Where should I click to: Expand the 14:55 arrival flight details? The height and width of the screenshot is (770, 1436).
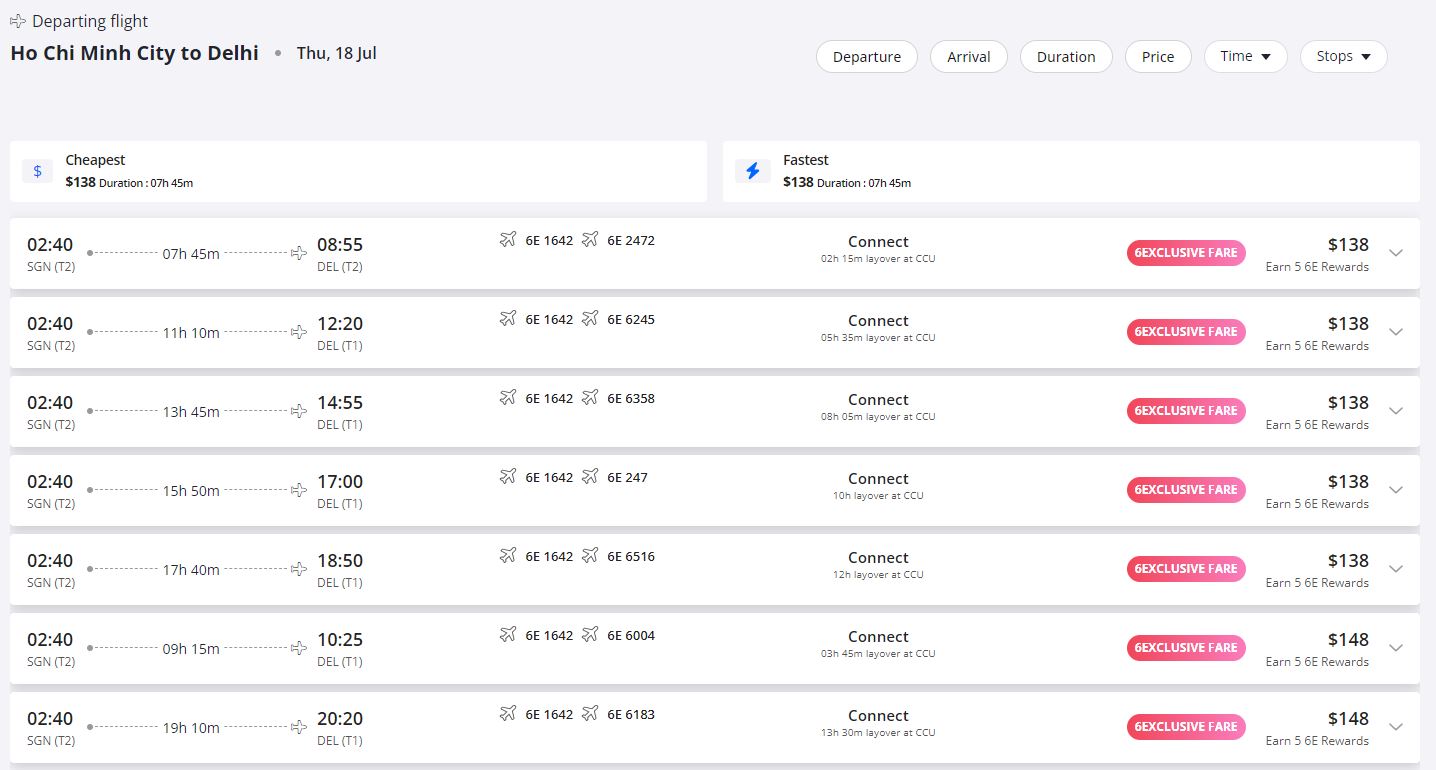tap(1397, 411)
